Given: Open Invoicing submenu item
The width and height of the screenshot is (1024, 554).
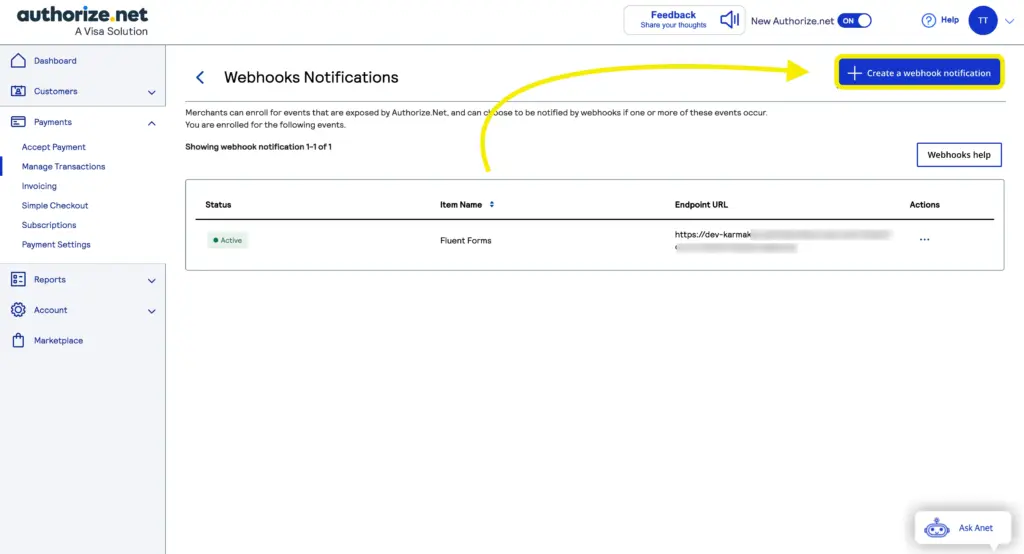Looking at the screenshot, I should [39, 186].
